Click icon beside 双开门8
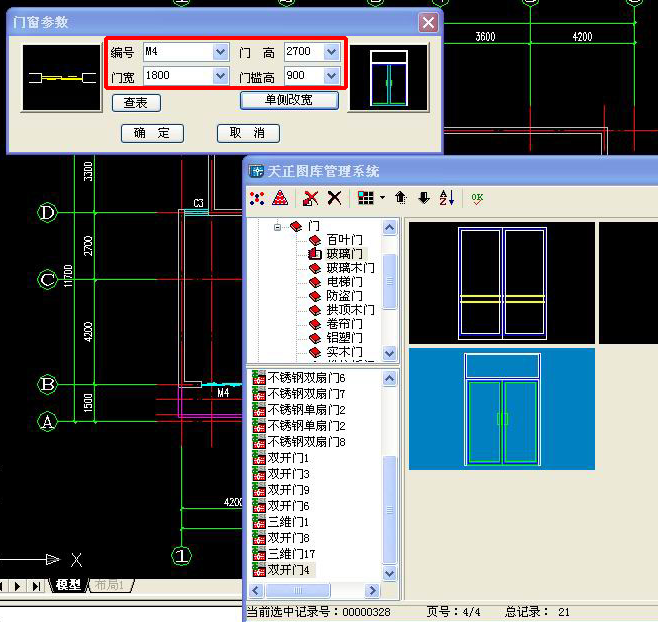 [258, 538]
